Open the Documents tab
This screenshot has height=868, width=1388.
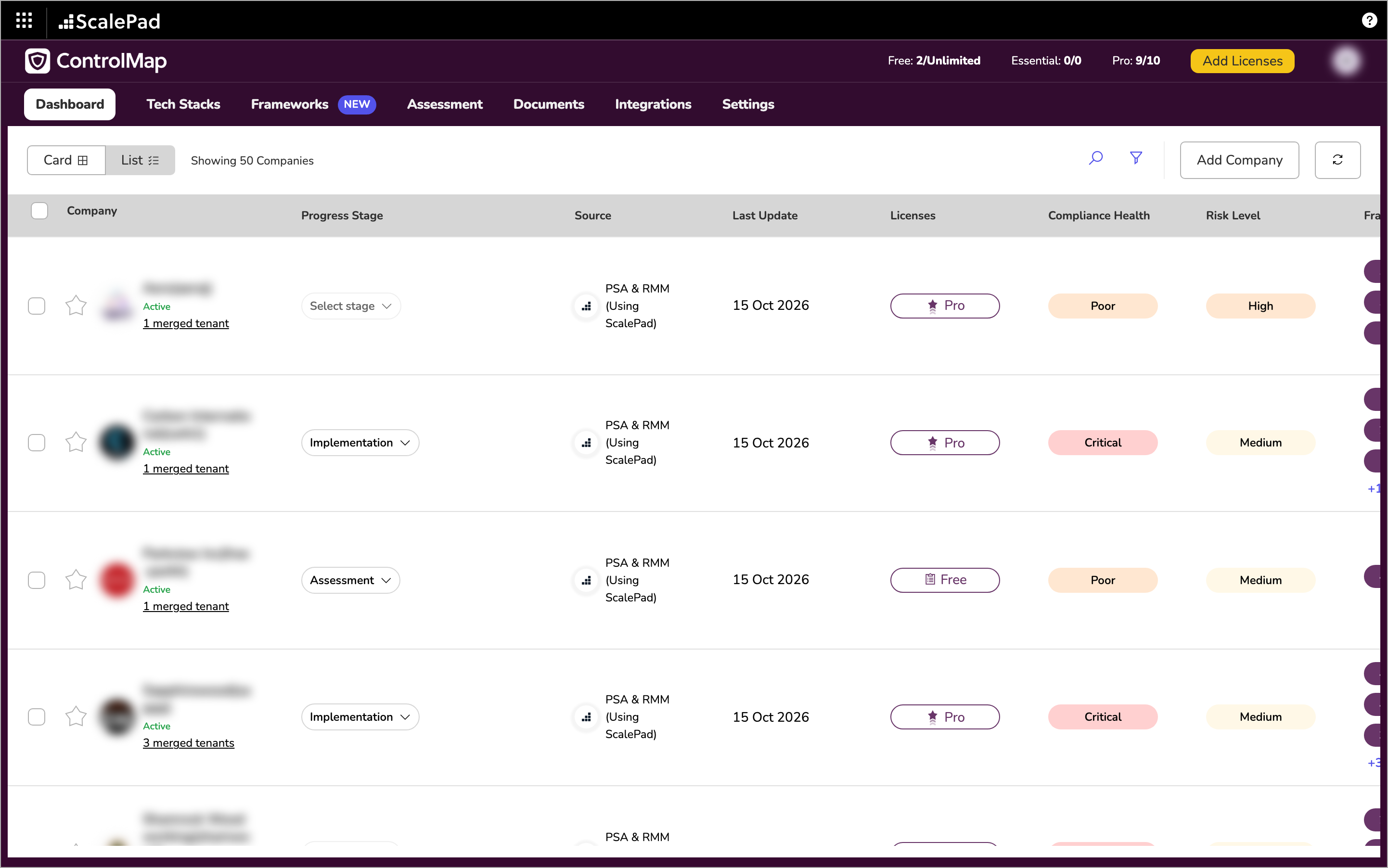[549, 104]
